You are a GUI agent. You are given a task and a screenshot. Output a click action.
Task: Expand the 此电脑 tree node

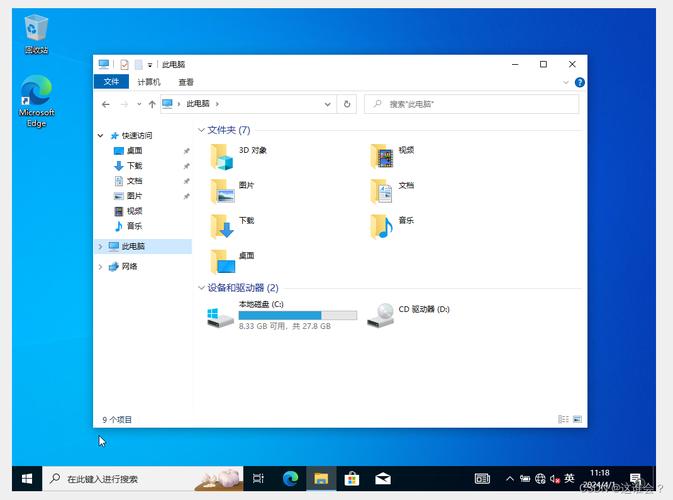pos(100,246)
